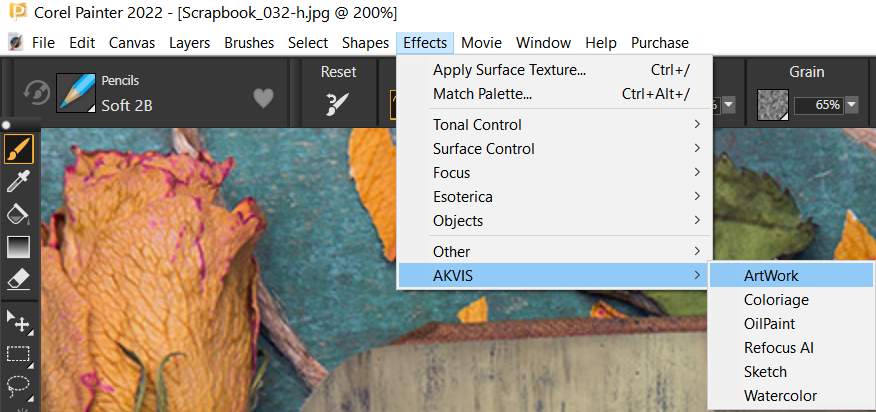Open the Movie menu
This screenshot has width=876, height=412.
point(482,43)
